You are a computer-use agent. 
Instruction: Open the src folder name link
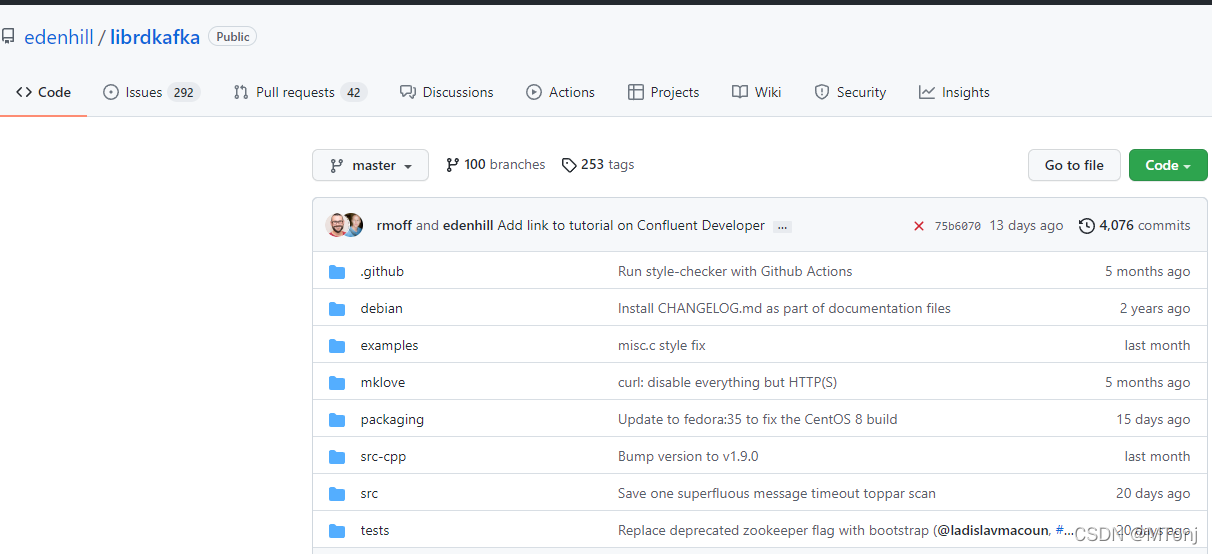tap(369, 493)
